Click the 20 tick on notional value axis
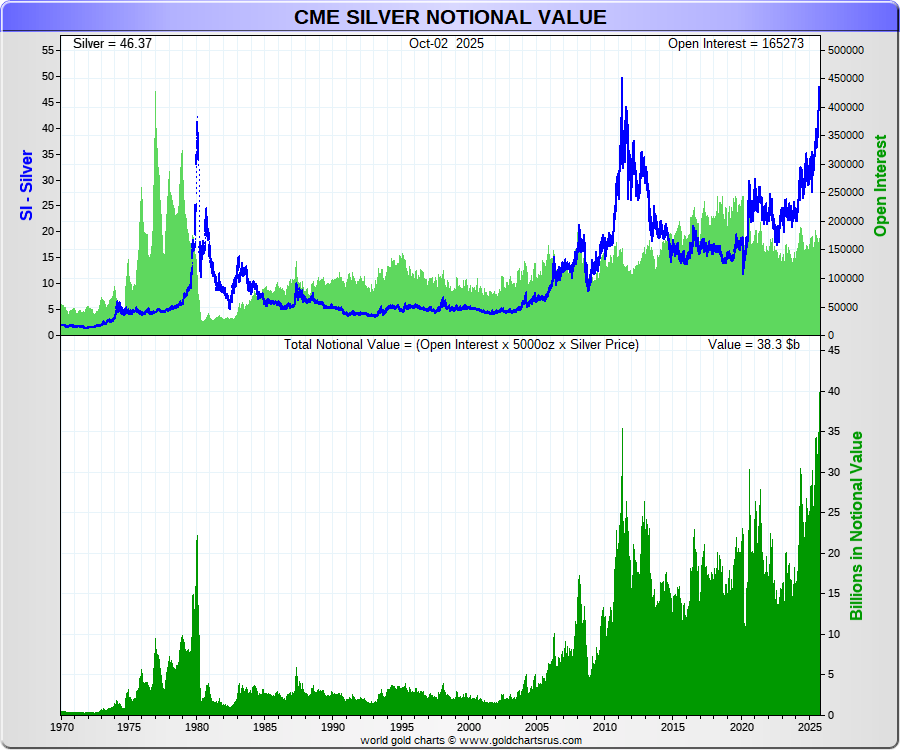Image resolution: width=900 pixels, height=750 pixels. (833, 553)
